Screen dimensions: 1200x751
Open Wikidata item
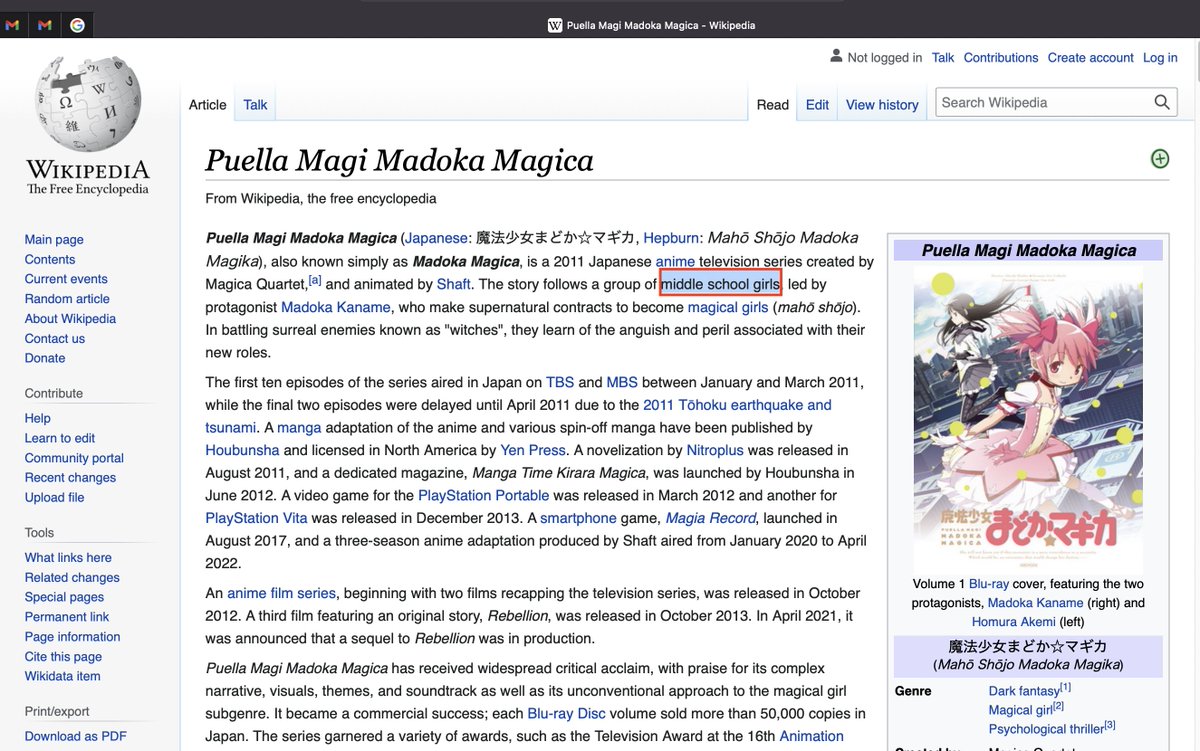click(62, 676)
